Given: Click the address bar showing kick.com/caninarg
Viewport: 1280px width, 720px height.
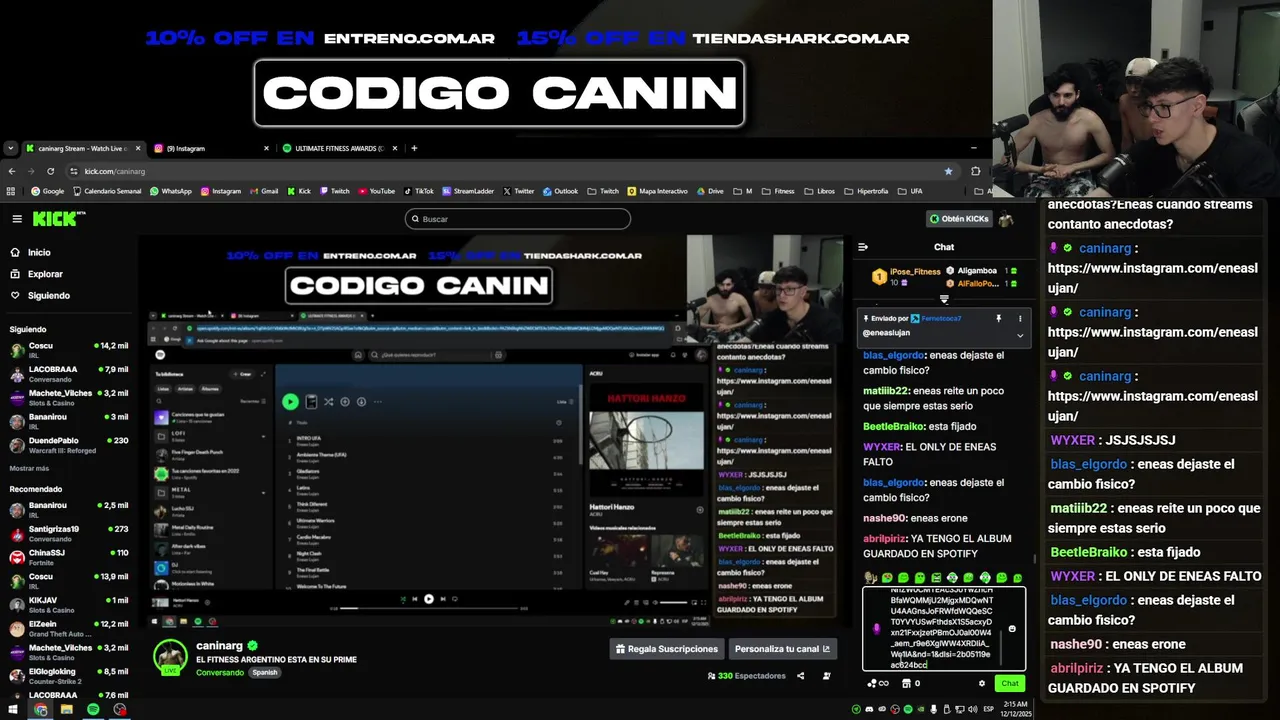Looking at the screenshot, I should [x=510, y=171].
